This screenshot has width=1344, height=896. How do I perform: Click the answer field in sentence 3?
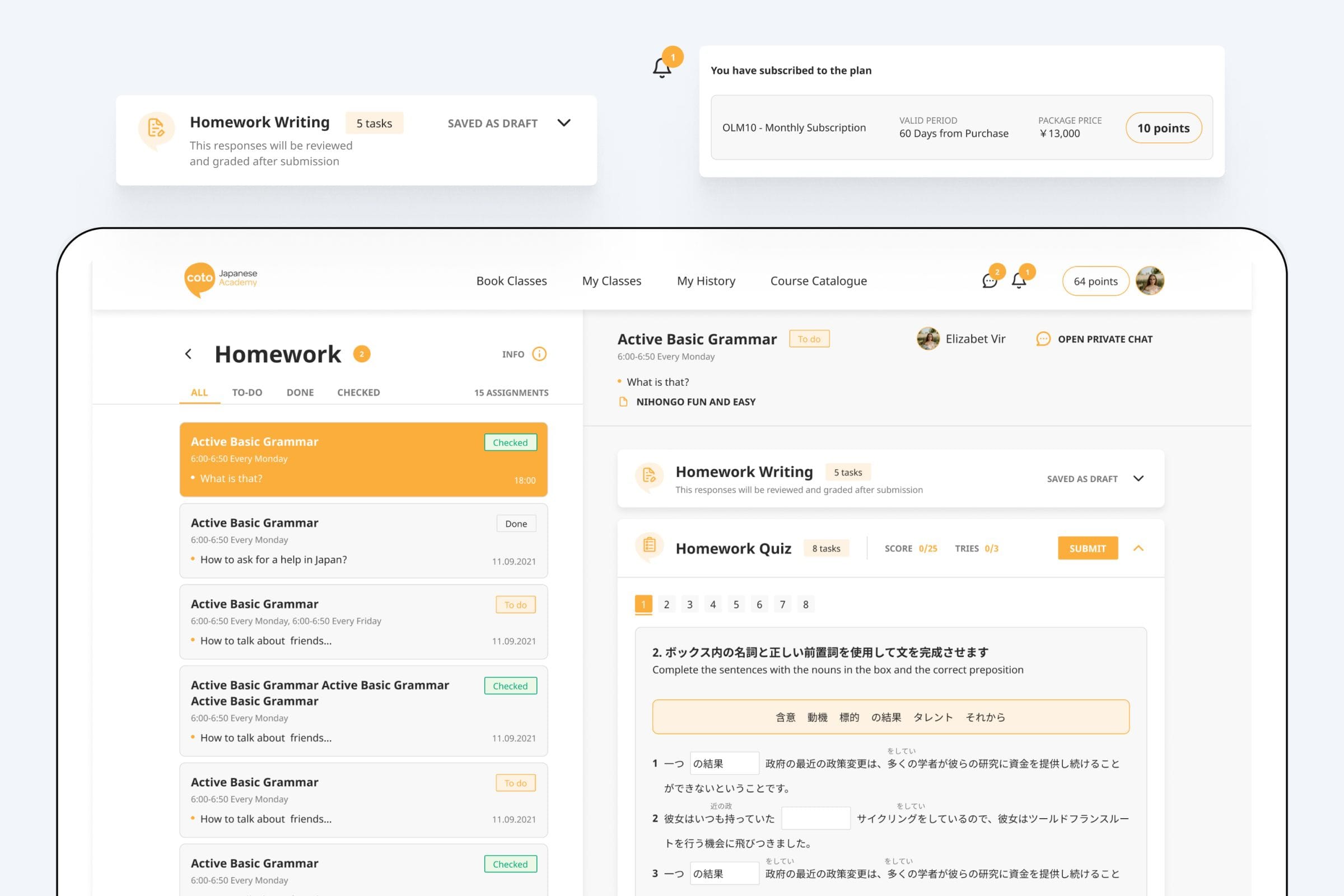click(x=725, y=873)
